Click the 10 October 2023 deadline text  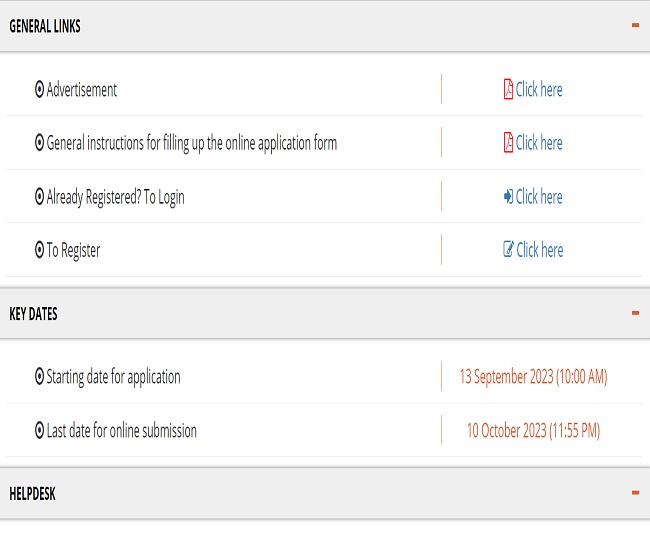[533, 431]
